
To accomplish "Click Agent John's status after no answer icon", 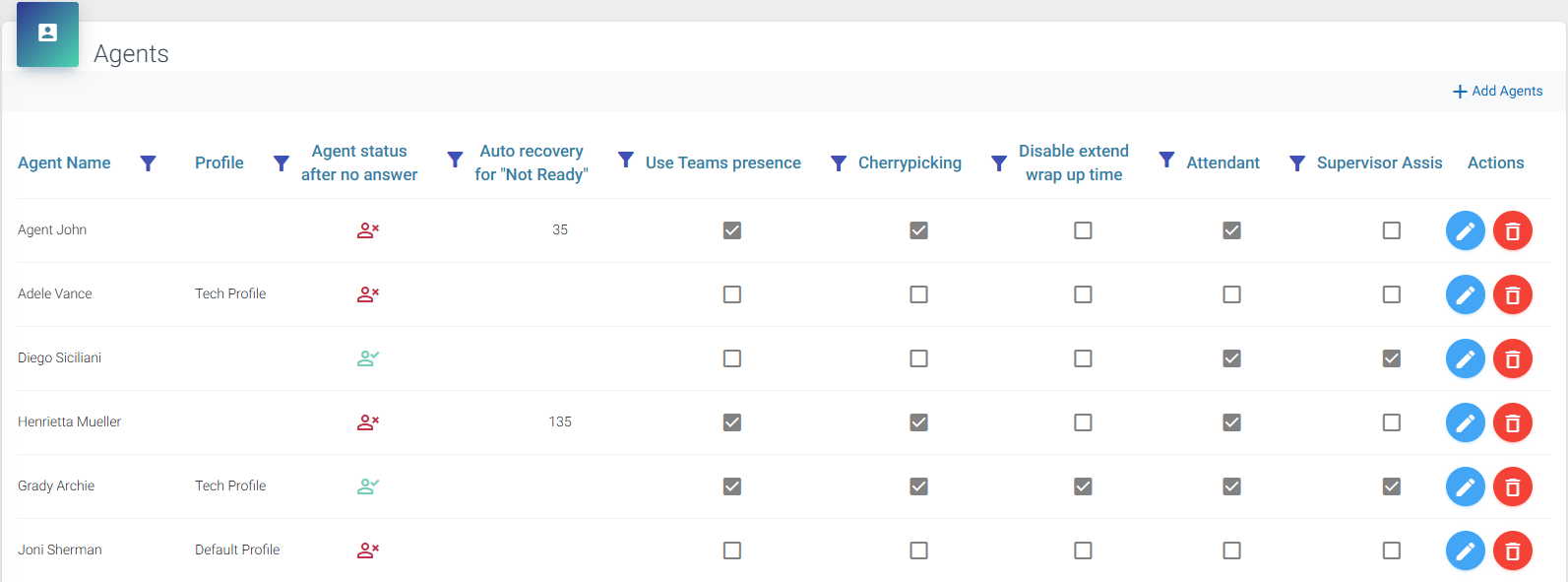I will (x=368, y=230).
